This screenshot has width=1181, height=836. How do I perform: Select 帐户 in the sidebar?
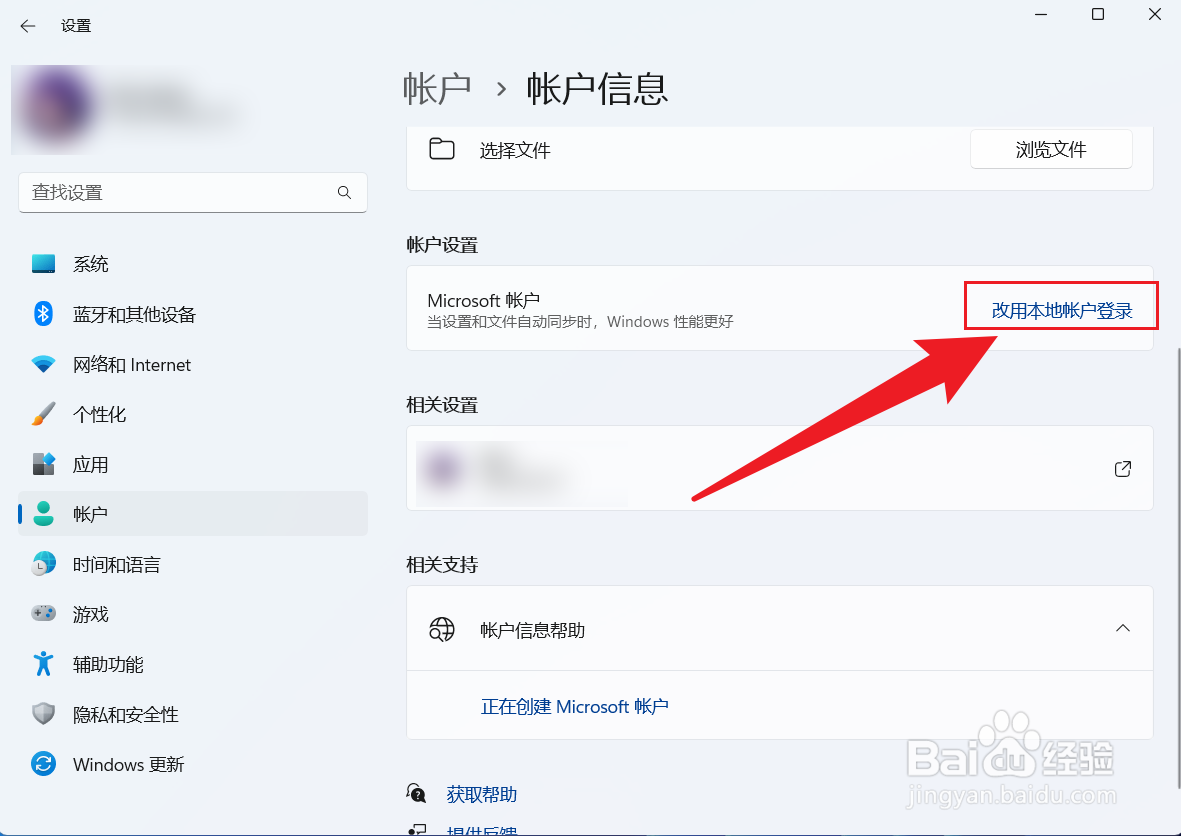[x=193, y=514]
